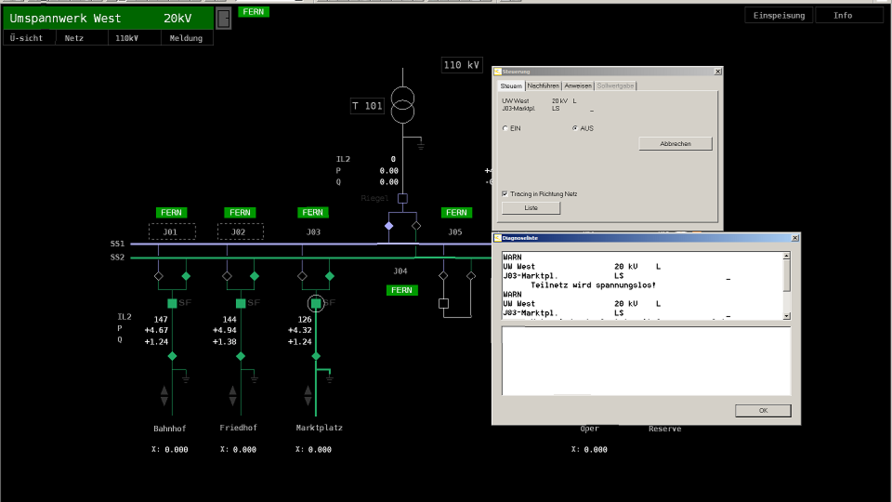This screenshot has width=892, height=502.
Task: Toggle Tracing in Richtung Netz checkbox
Action: pyautogui.click(x=505, y=194)
